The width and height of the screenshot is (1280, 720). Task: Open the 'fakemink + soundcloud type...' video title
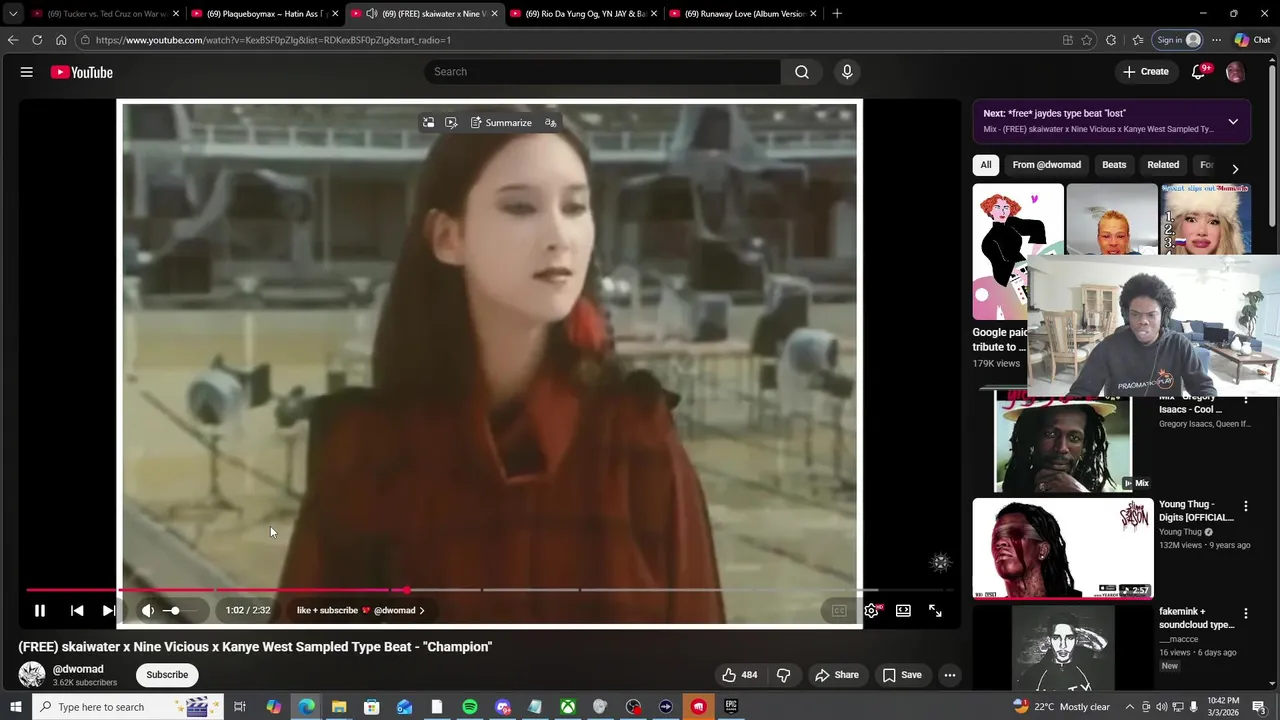[x=1196, y=618]
